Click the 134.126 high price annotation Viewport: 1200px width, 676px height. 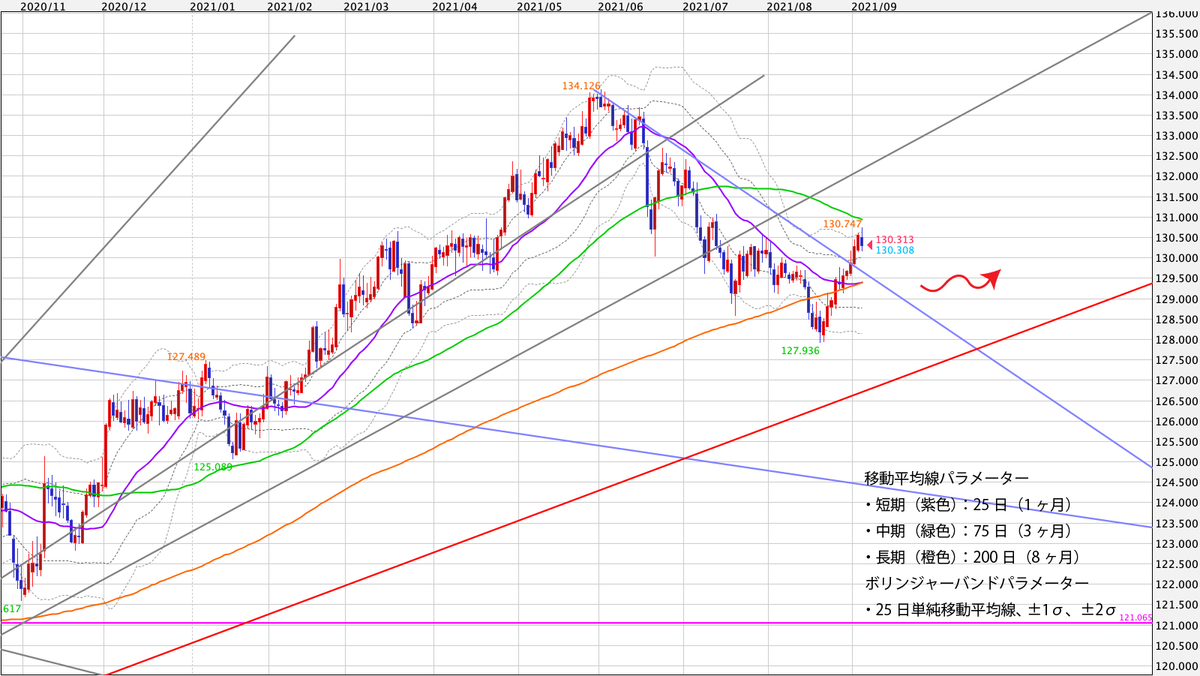[581, 86]
